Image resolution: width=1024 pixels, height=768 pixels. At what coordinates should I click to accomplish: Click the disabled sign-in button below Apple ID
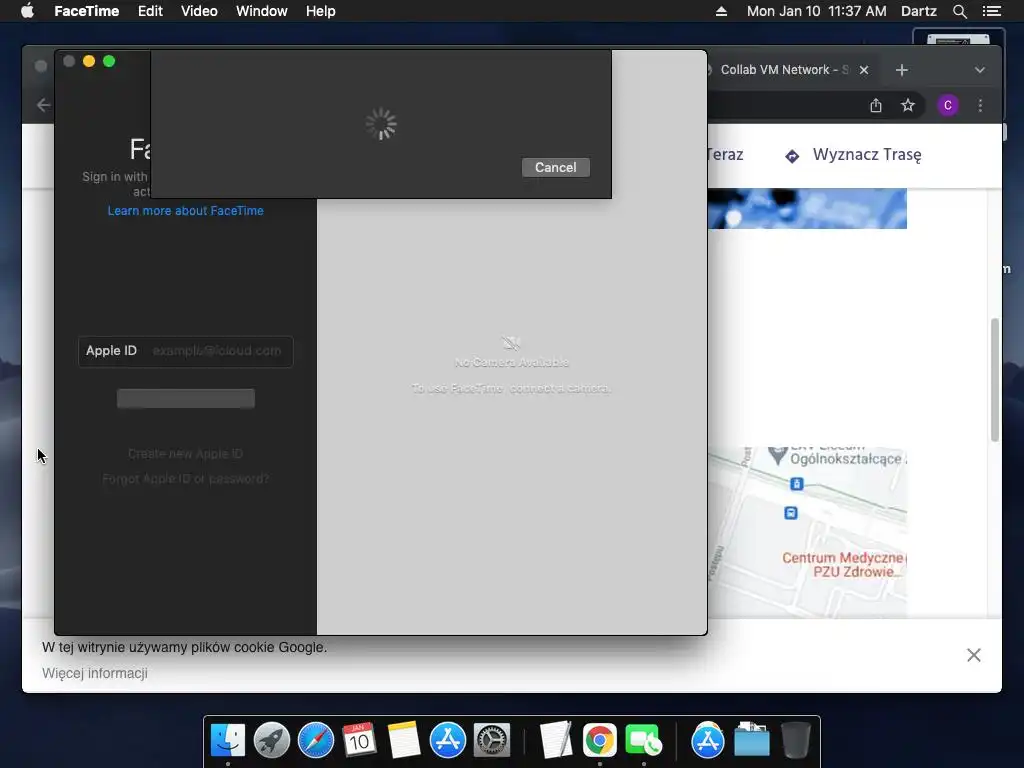(x=185, y=398)
